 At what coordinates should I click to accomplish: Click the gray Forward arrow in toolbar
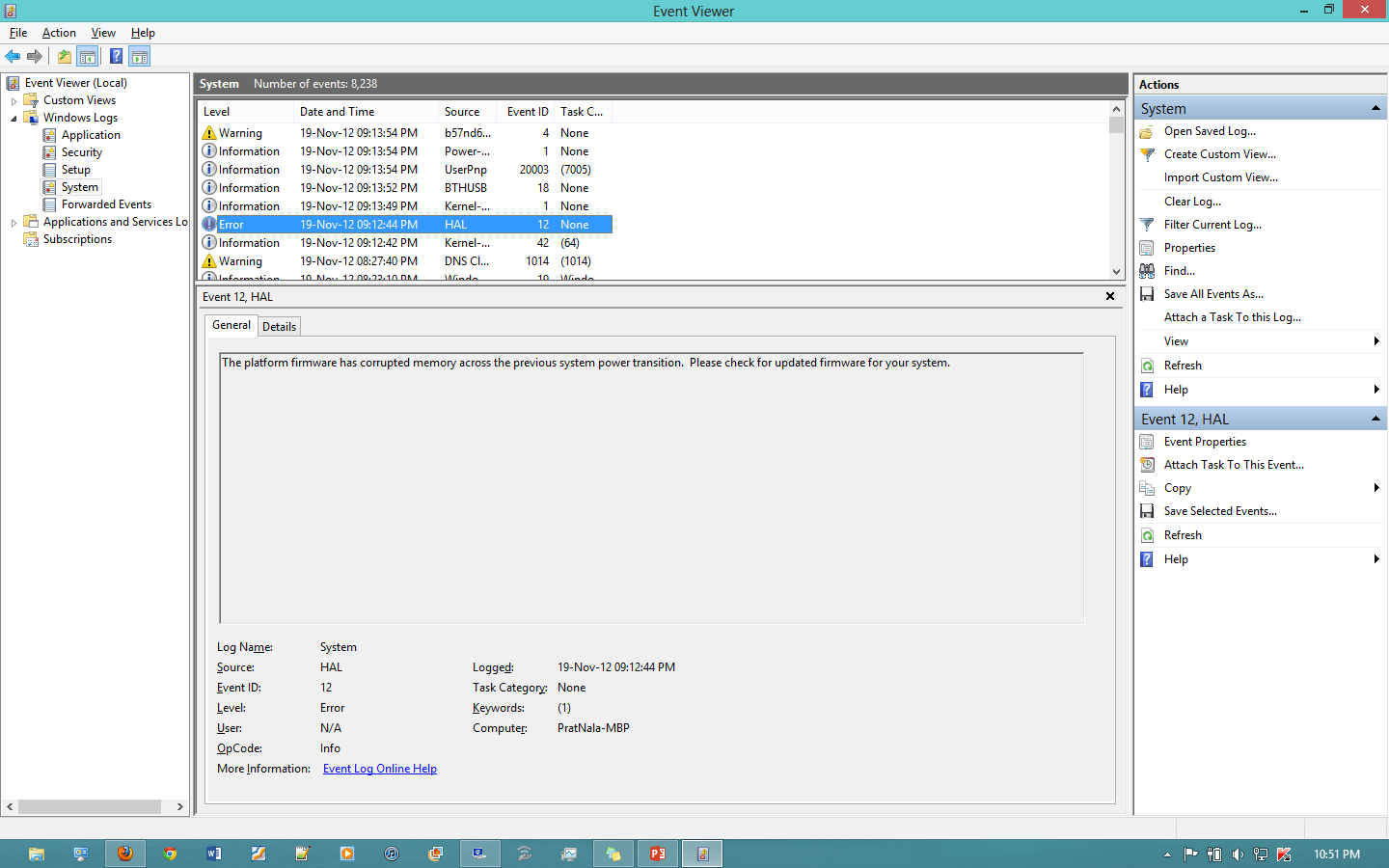point(35,56)
